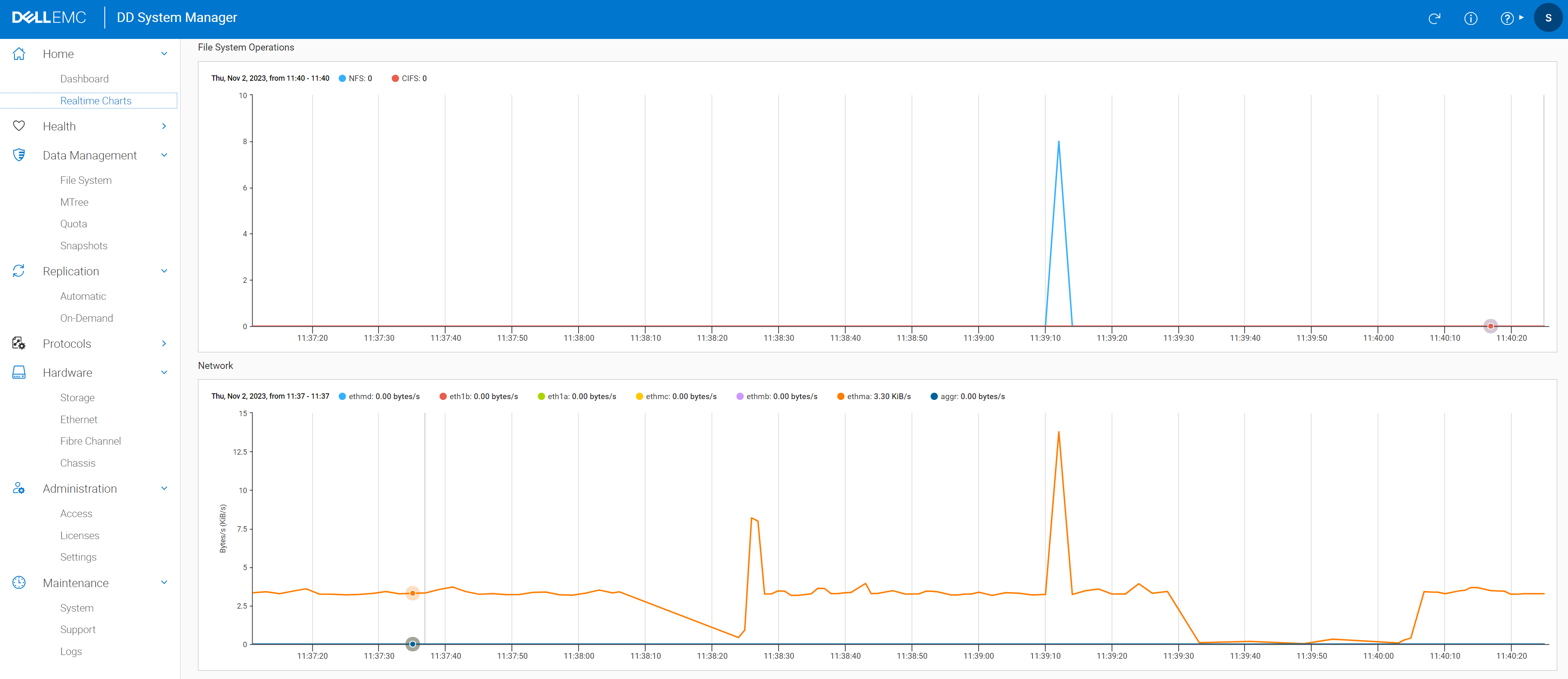The image size is (1568, 679).
Task: Open Protocols via its gear icon
Action: [x=19, y=343]
